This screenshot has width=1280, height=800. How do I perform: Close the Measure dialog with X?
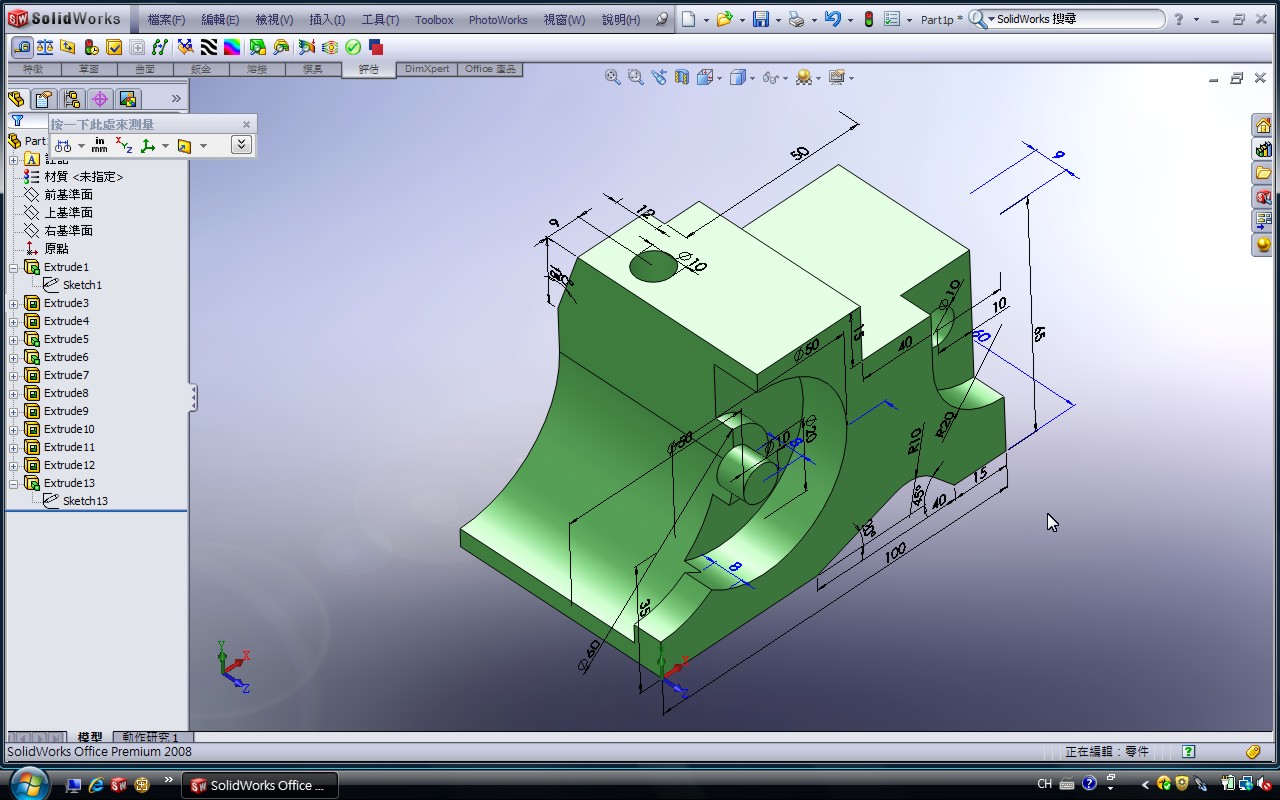click(246, 124)
